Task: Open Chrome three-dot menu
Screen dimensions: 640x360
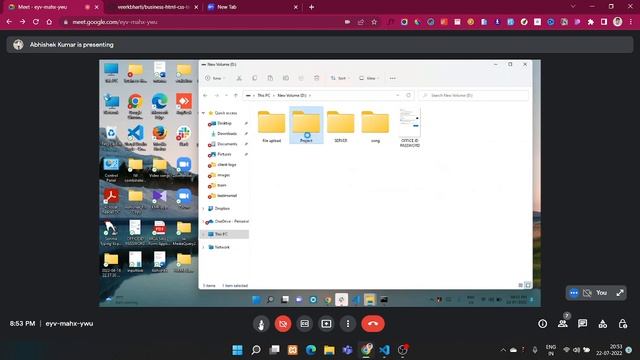Action: (631, 22)
